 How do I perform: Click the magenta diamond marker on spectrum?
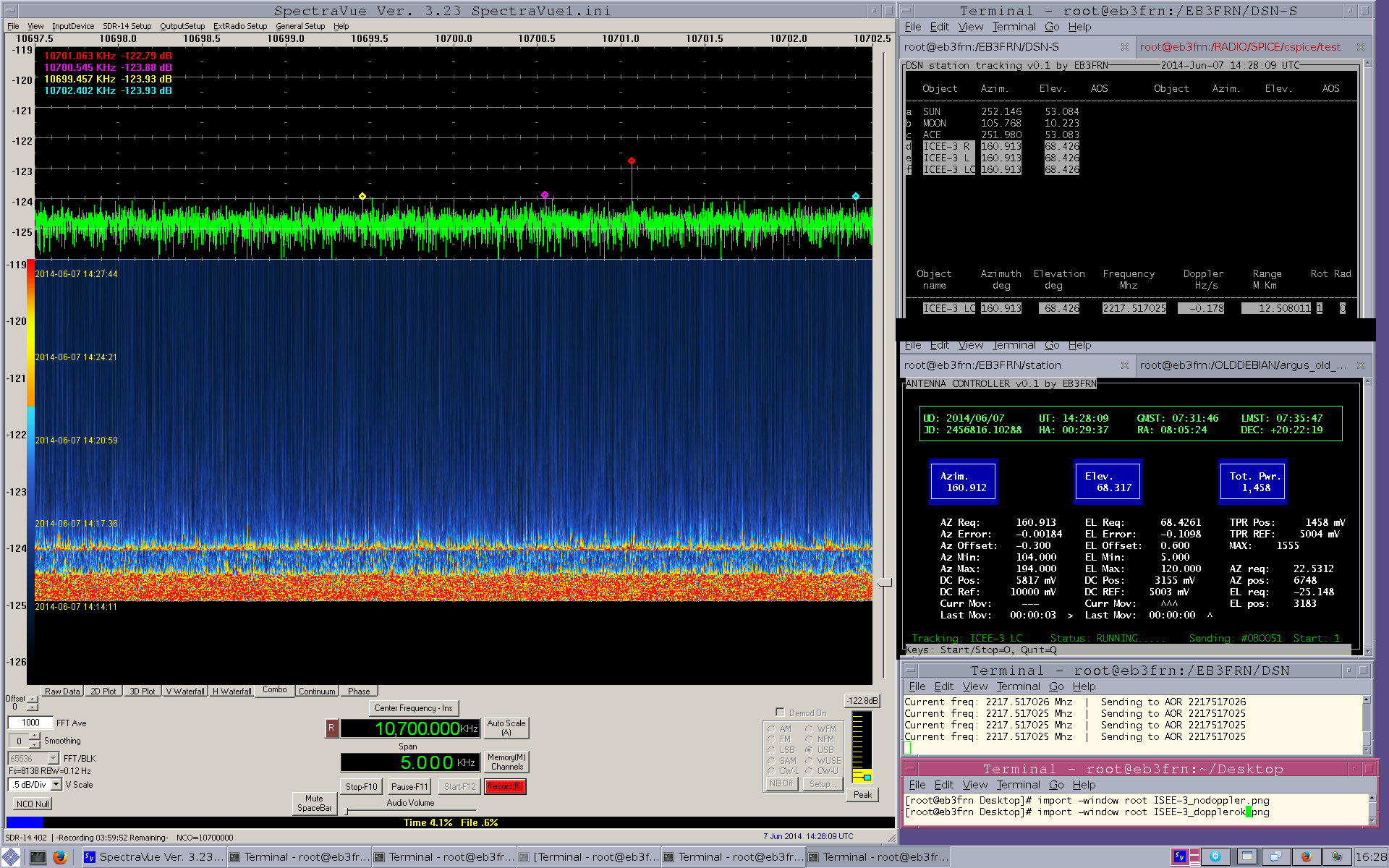(x=545, y=195)
